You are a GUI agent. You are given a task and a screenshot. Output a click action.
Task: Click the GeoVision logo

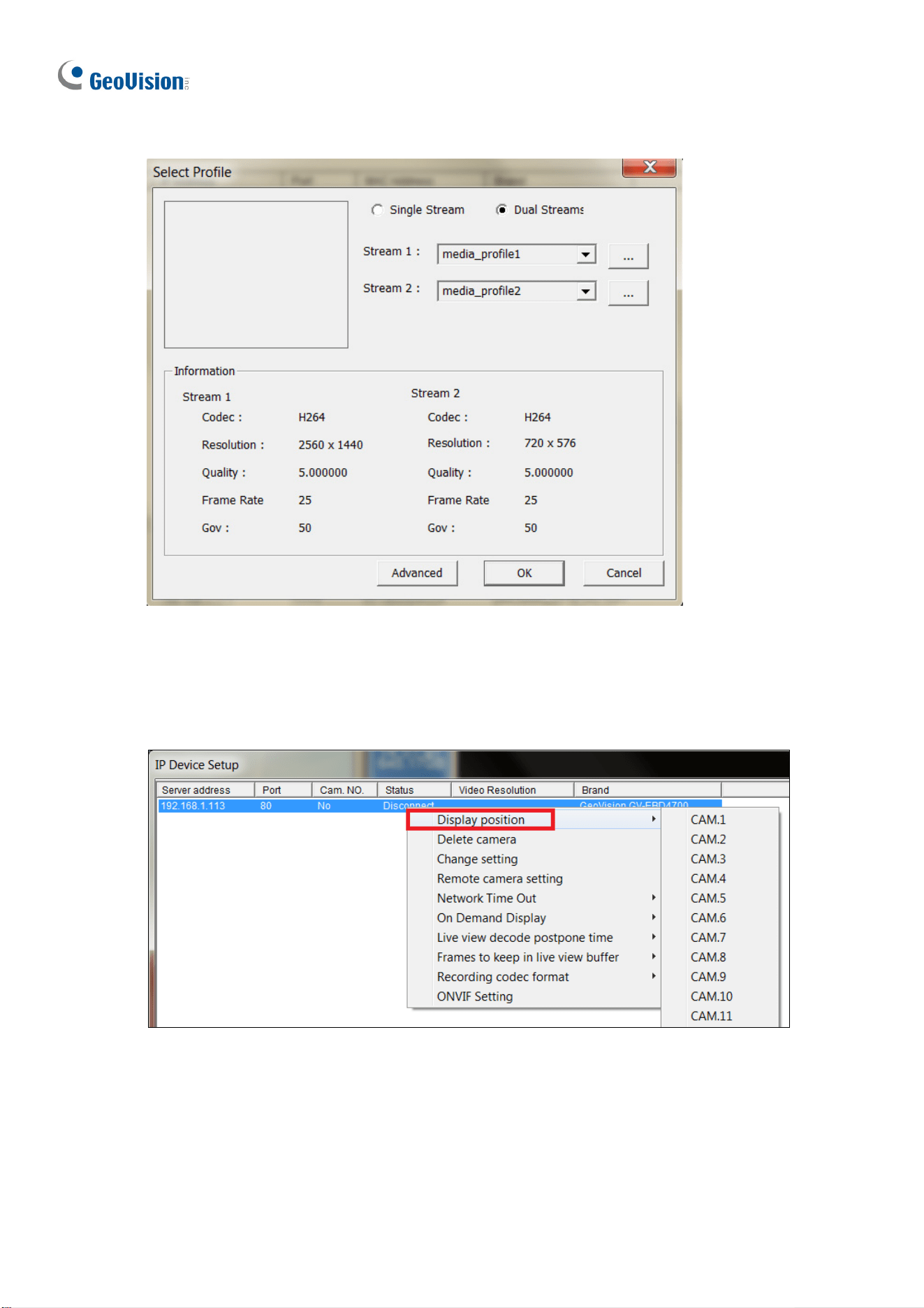pos(123,76)
